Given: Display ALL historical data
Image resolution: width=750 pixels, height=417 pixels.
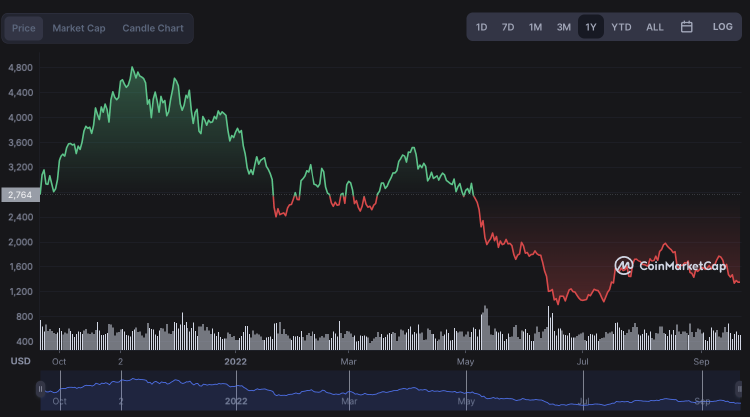Looking at the screenshot, I should pyautogui.click(x=655, y=27).
